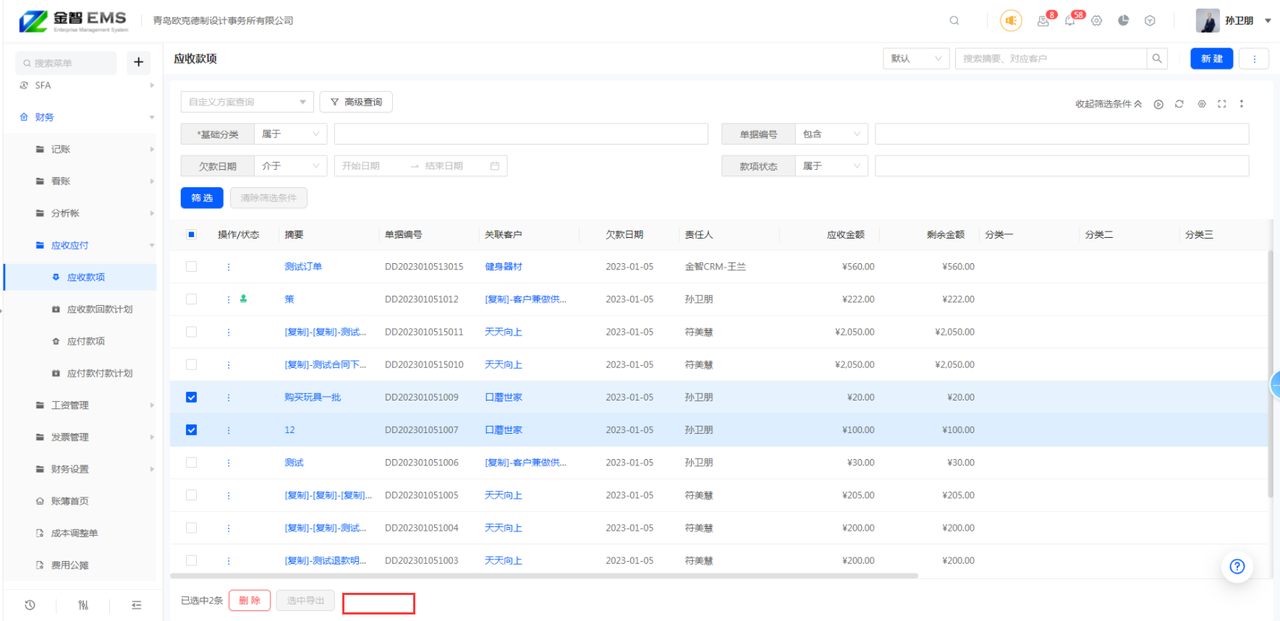Collapse the sidebar with the indent icon
Viewport: 1280px width, 621px height.
136,605
